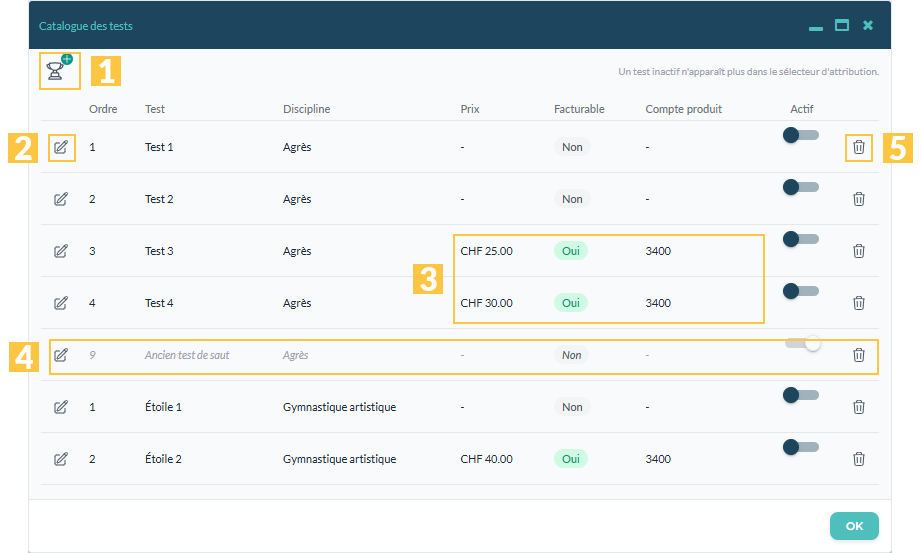The width and height of the screenshot is (921, 553).
Task: Edit the Test 2 row
Action: [x=61, y=199]
